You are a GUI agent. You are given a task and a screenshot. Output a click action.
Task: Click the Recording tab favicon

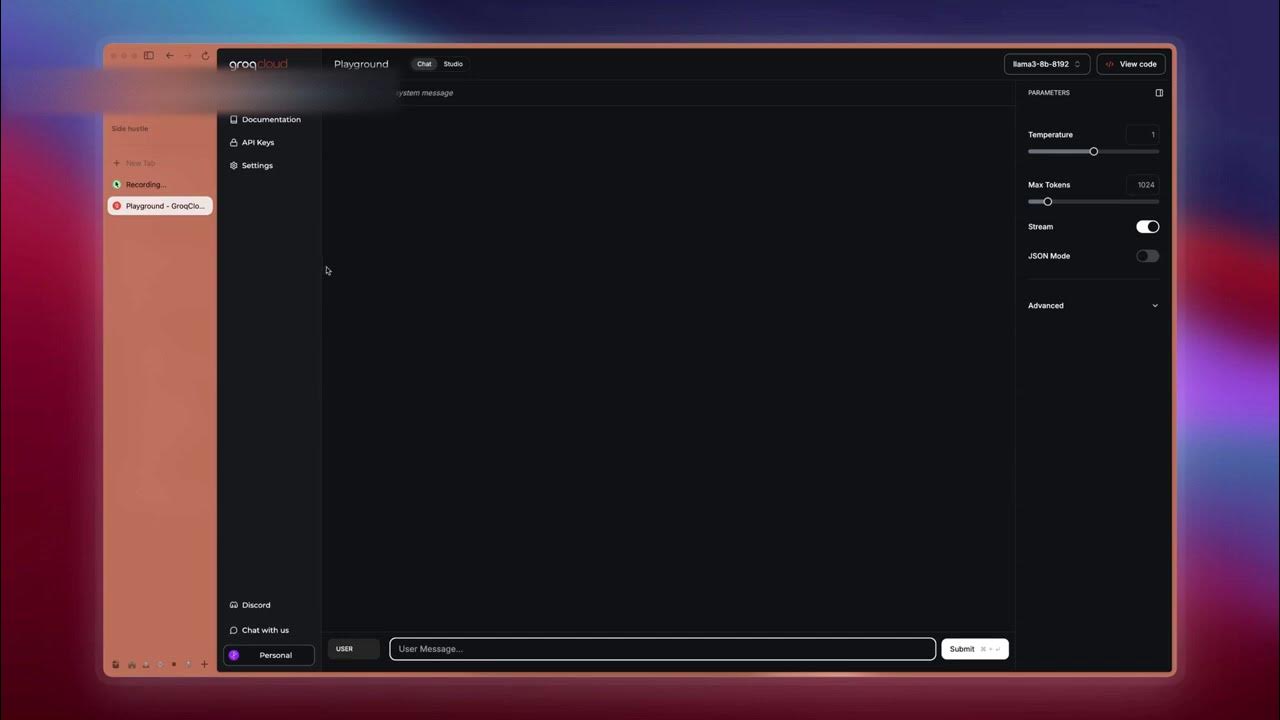(x=117, y=185)
